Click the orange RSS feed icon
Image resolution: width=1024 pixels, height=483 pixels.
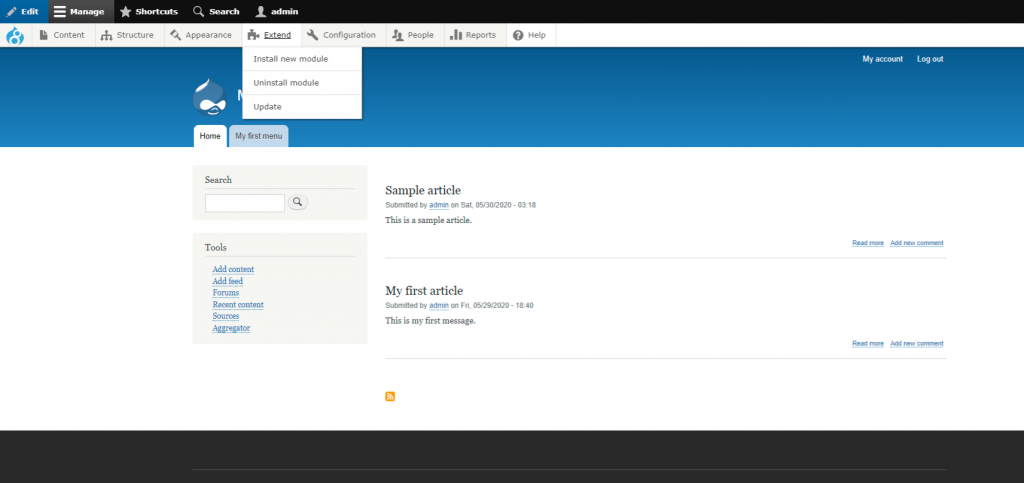(390, 397)
